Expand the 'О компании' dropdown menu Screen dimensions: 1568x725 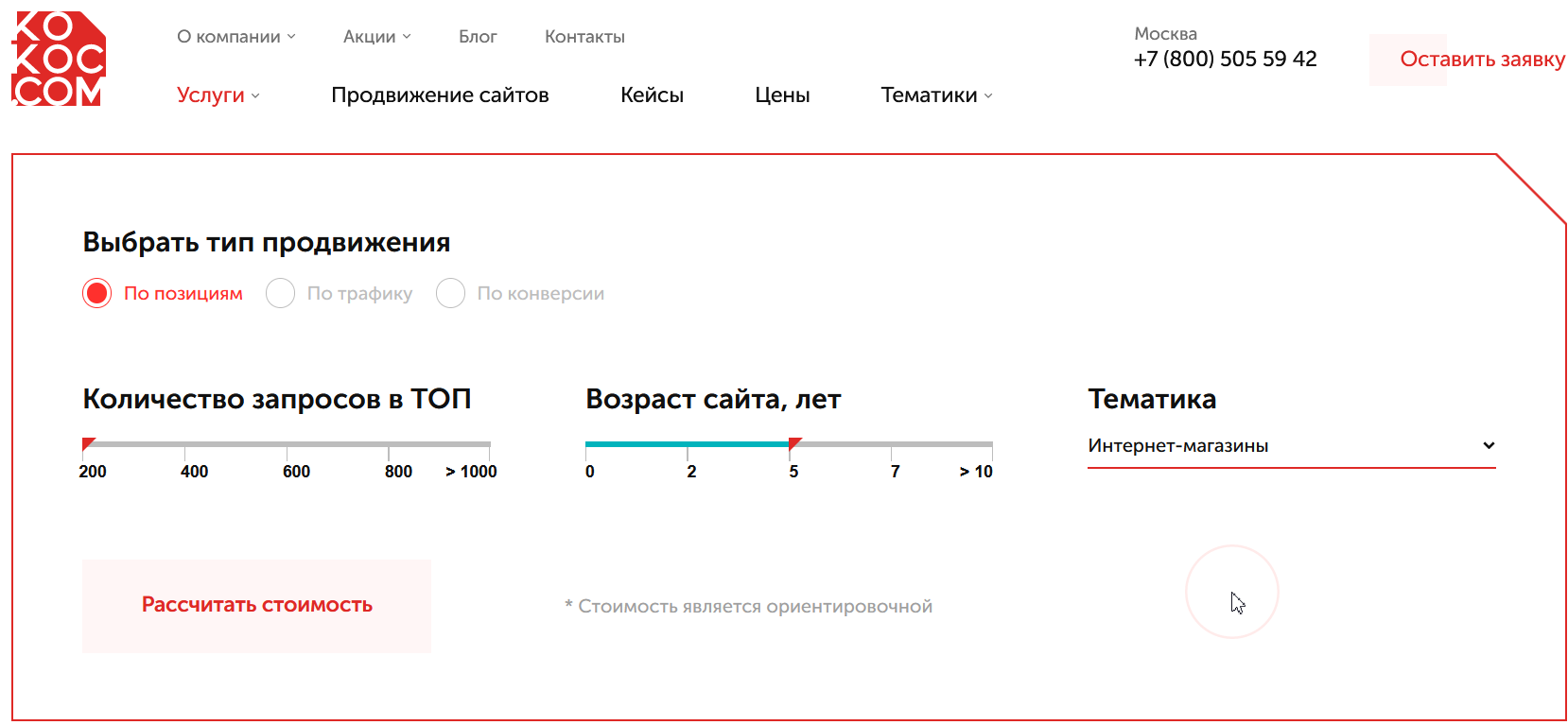click(x=236, y=37)
